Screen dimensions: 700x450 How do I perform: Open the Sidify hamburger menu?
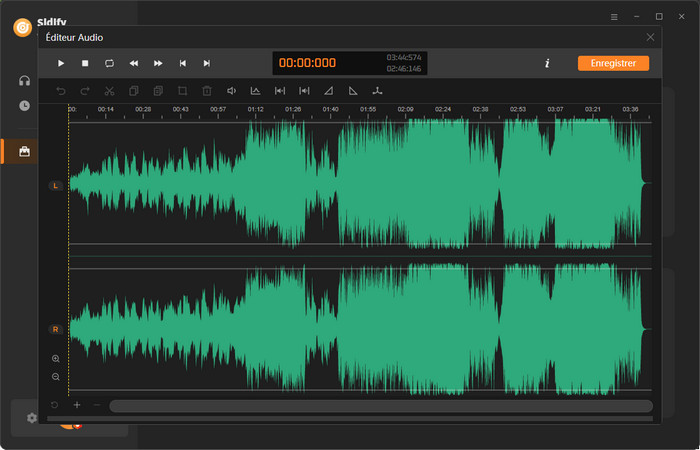point(614,17)
